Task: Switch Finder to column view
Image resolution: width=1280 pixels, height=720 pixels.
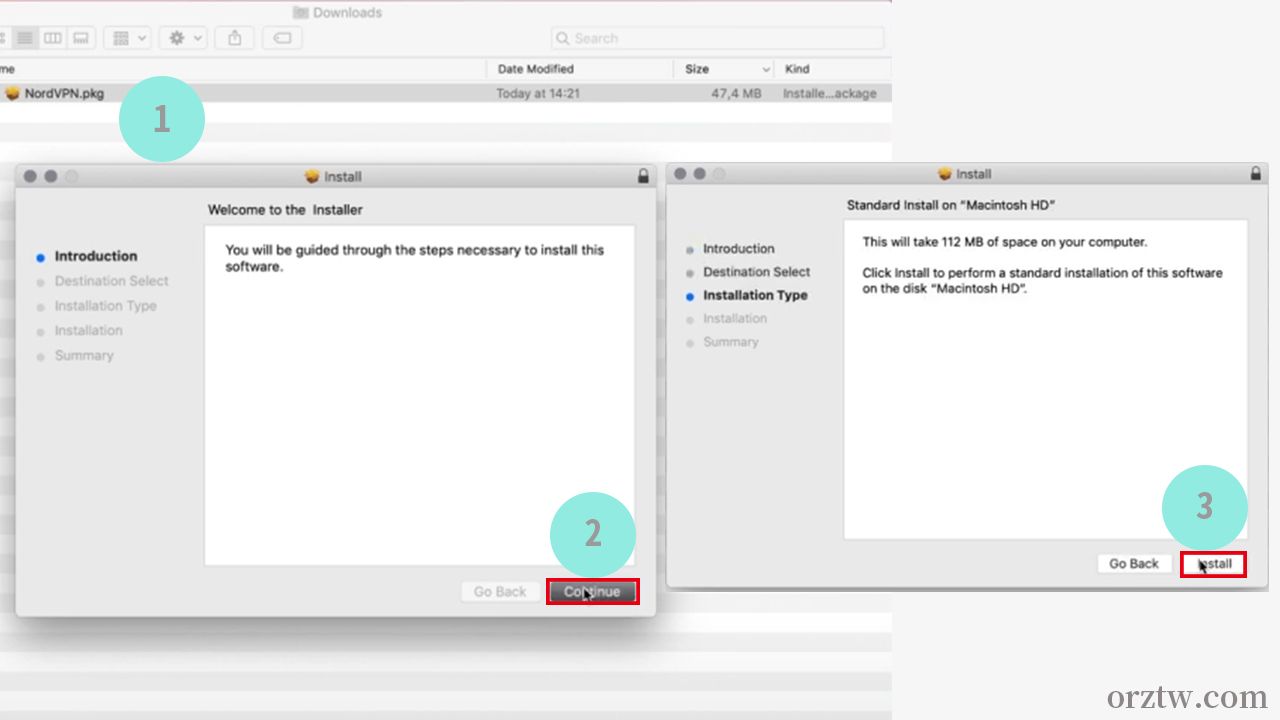Action: coord(52,38)
